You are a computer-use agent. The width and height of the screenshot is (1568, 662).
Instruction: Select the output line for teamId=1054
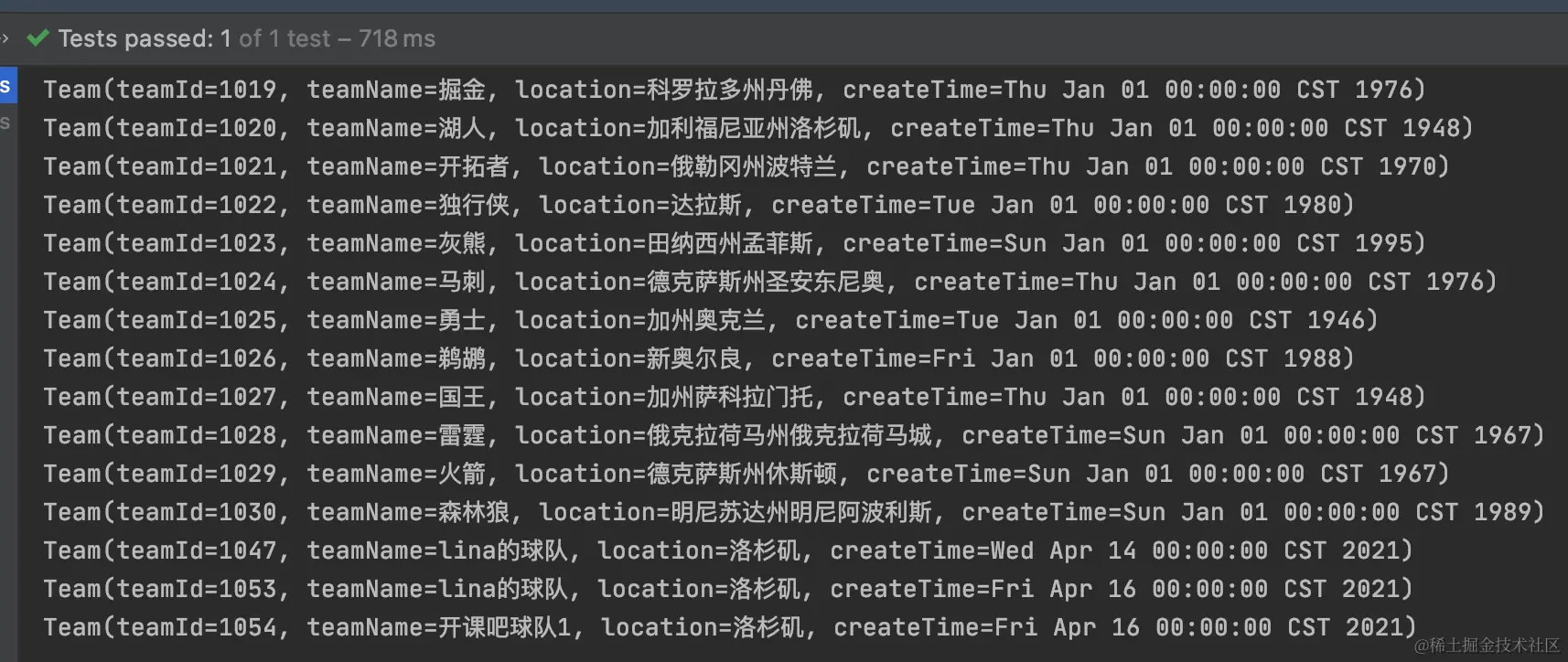point(730,627)
